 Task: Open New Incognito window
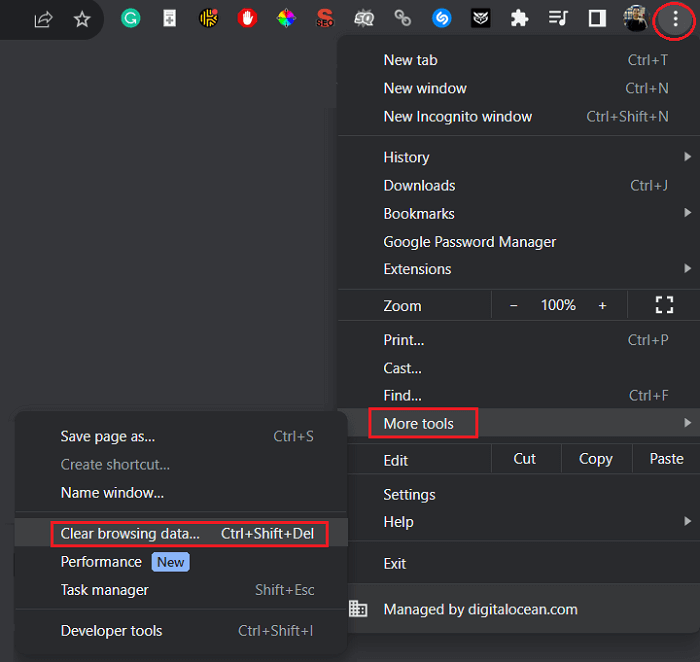pyautogui.click(x=458, y=116)
